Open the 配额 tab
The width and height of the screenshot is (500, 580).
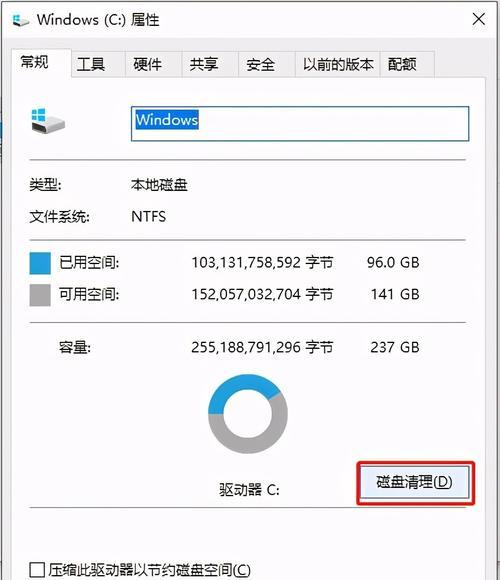pyautogui.click(x=407, y=65)
